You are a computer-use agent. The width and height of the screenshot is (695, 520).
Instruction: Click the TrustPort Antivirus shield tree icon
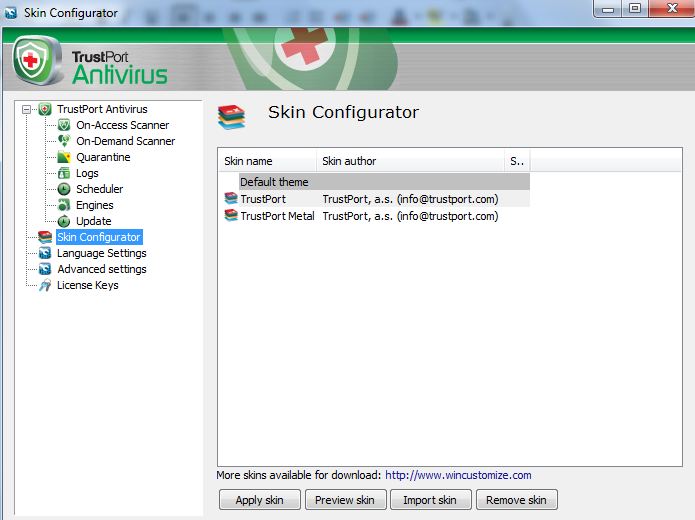coord(45,109)
